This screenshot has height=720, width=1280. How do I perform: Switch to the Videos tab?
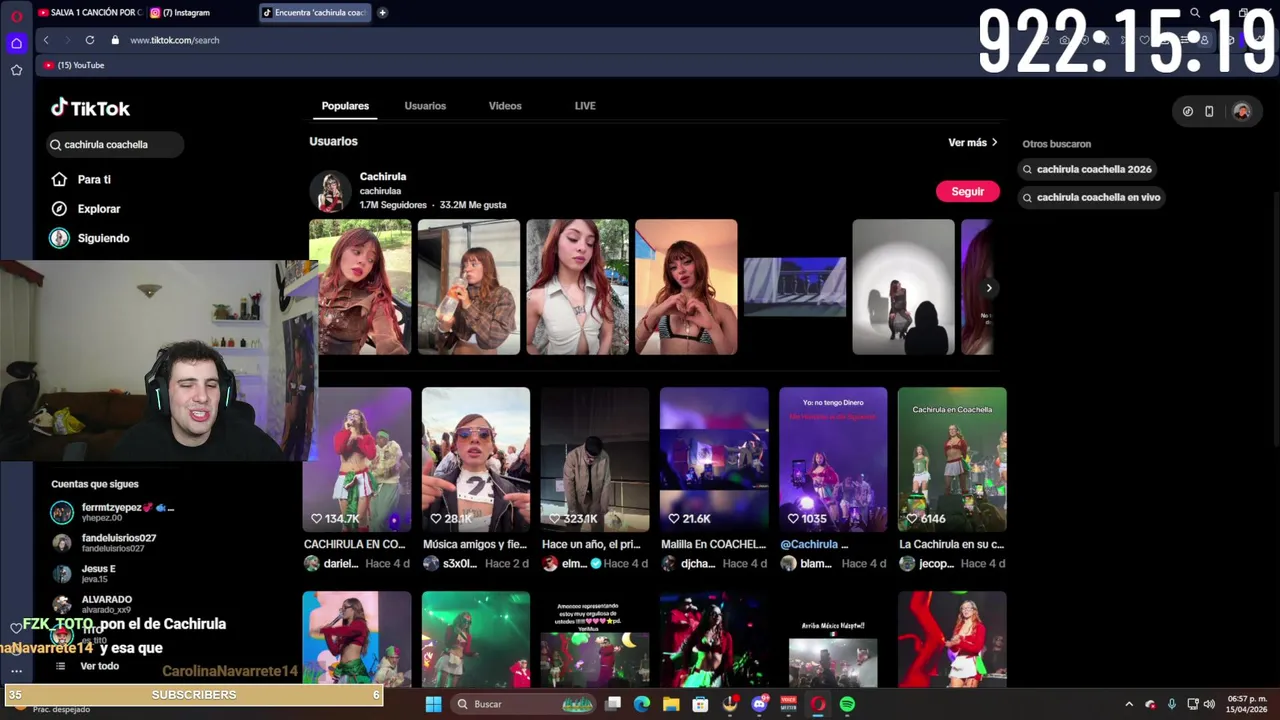point(505,106)
